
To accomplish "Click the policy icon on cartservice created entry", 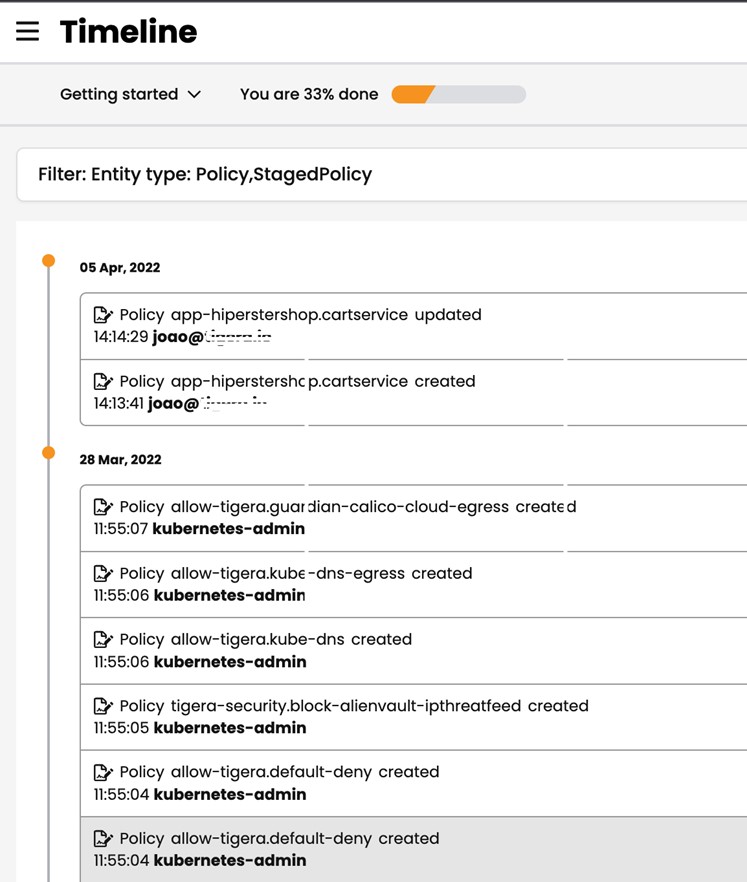I will pyautogui.click(x=103, y=381).
